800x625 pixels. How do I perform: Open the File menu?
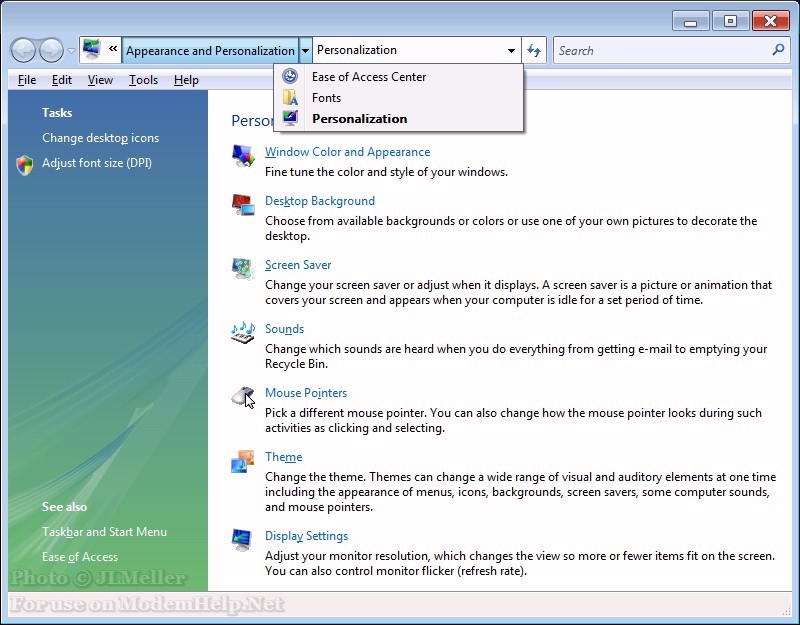coord(27,80)
